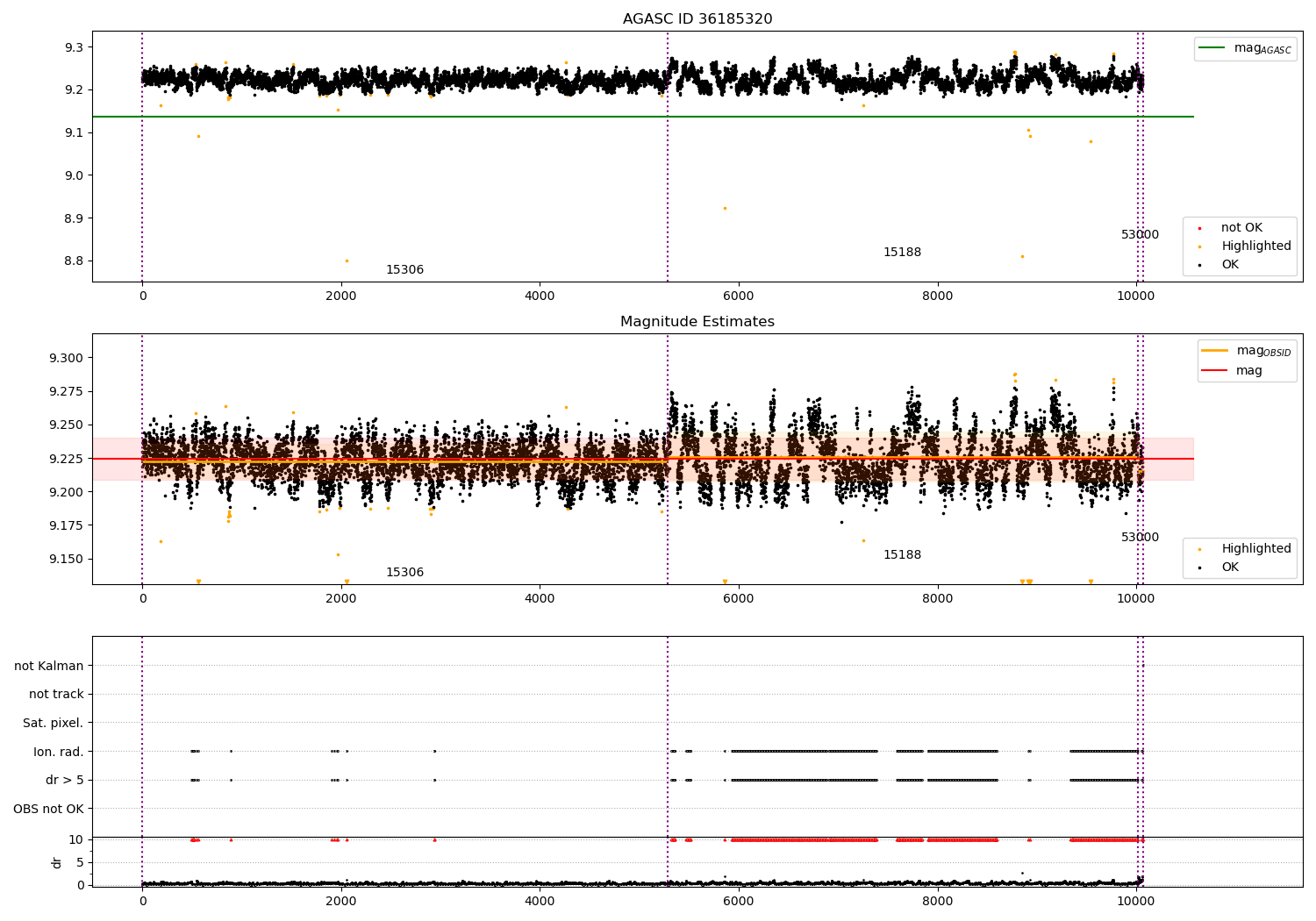Viewport: 1316px width, 921px height.
Task: Select the mag OBSID legend label
Action: point(1263,351)
